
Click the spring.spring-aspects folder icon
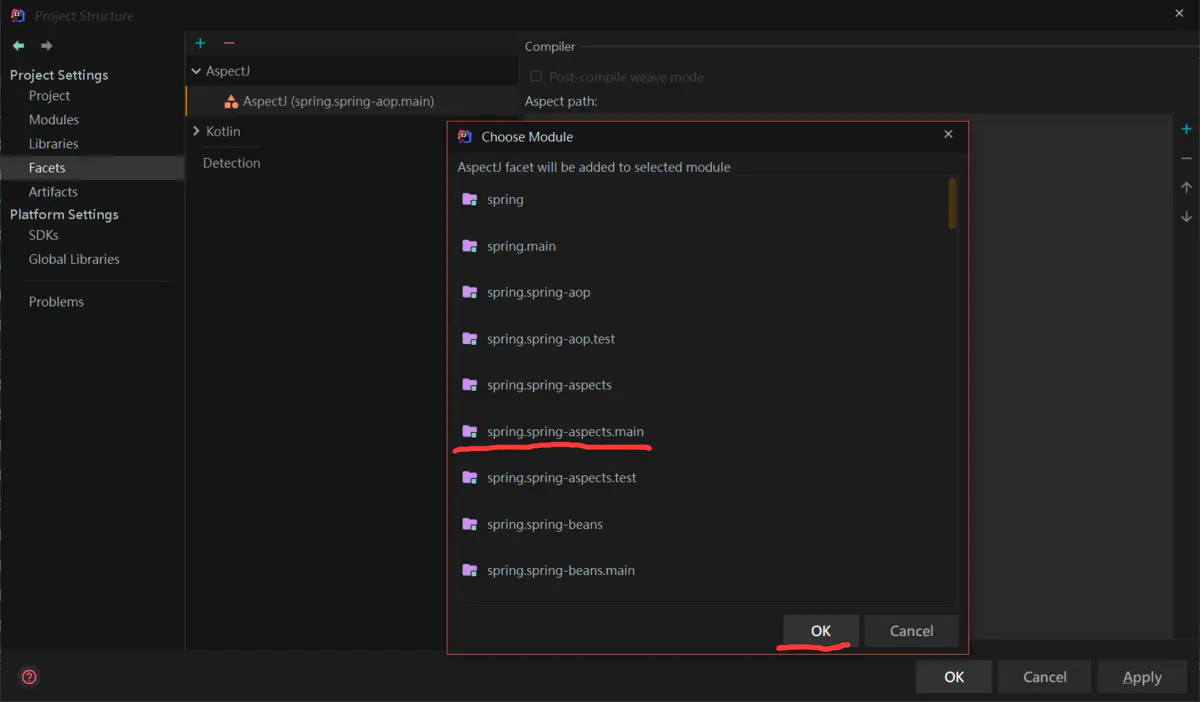point(469,385)
